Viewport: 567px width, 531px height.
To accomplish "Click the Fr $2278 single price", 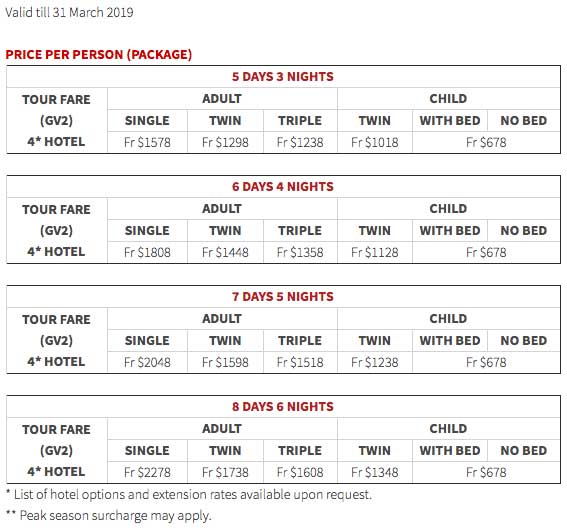I will tap(147, 472).
